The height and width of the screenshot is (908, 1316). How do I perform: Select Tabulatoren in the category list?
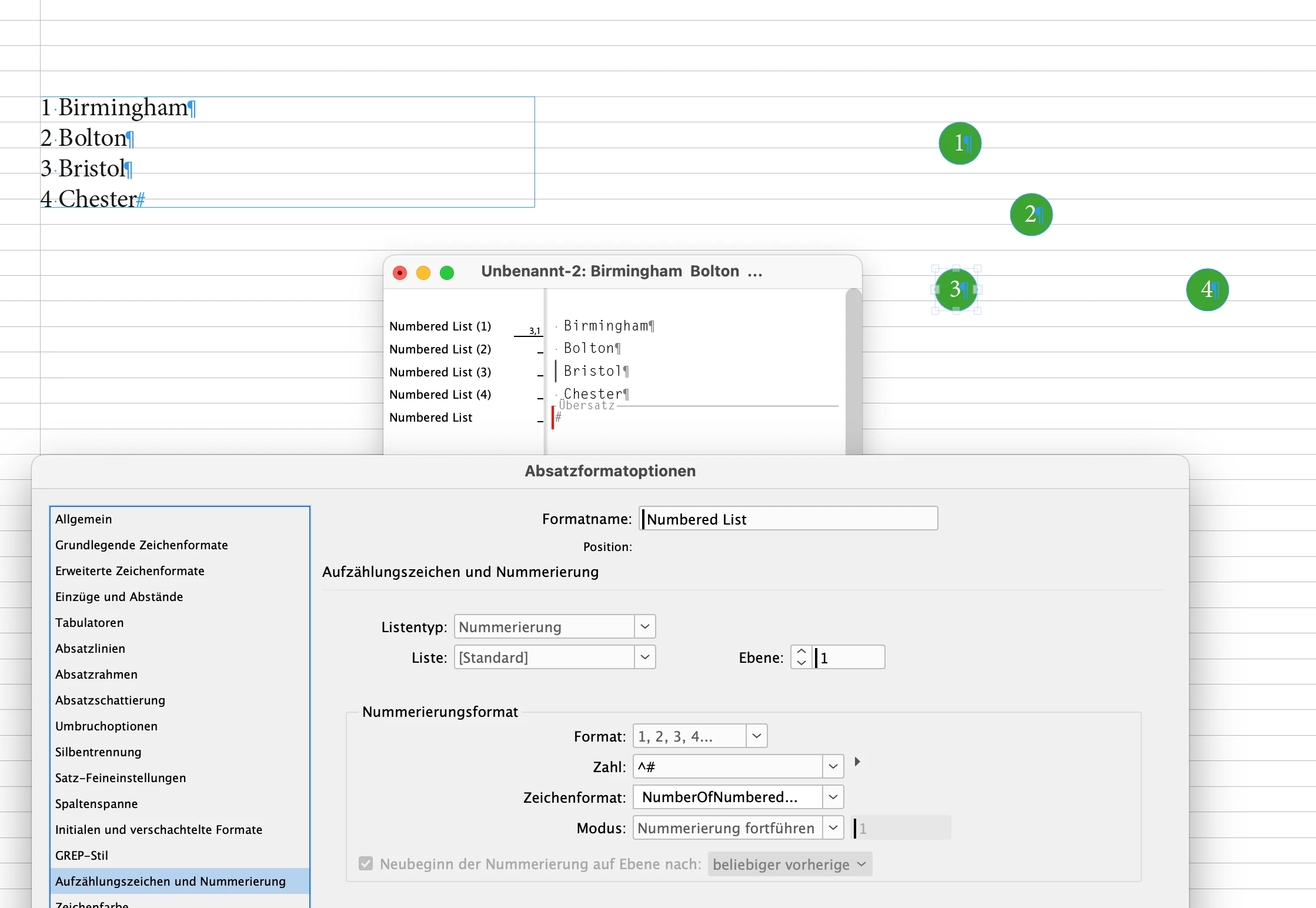click(89, 622)
